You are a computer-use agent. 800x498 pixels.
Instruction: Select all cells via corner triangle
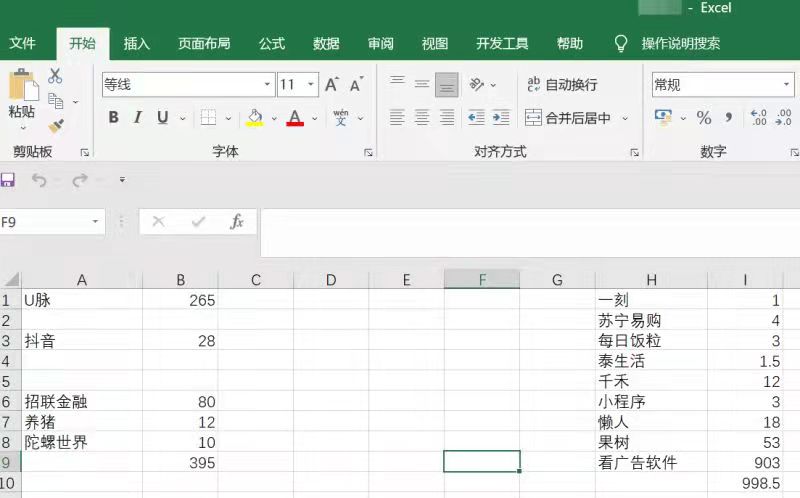pos(11,279)
